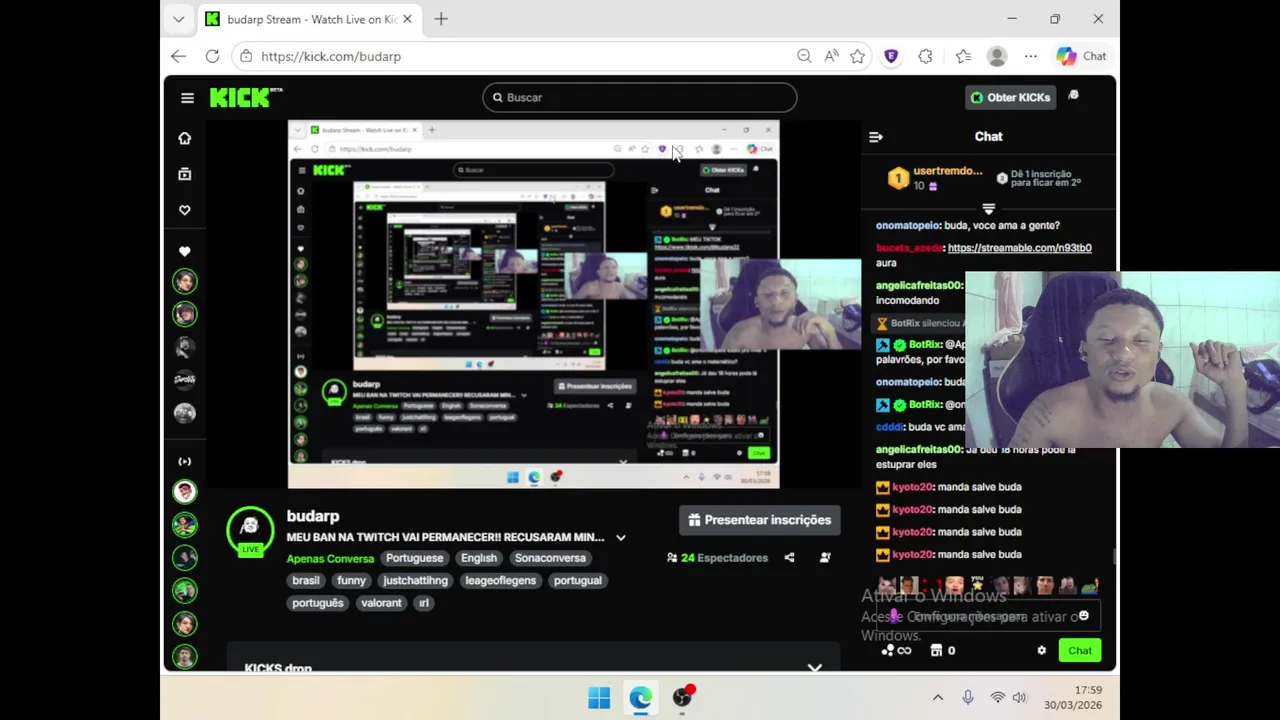1280x720 pixels.
Task: Open Microsoft Edge from taskbar
Action: point(640,697)
